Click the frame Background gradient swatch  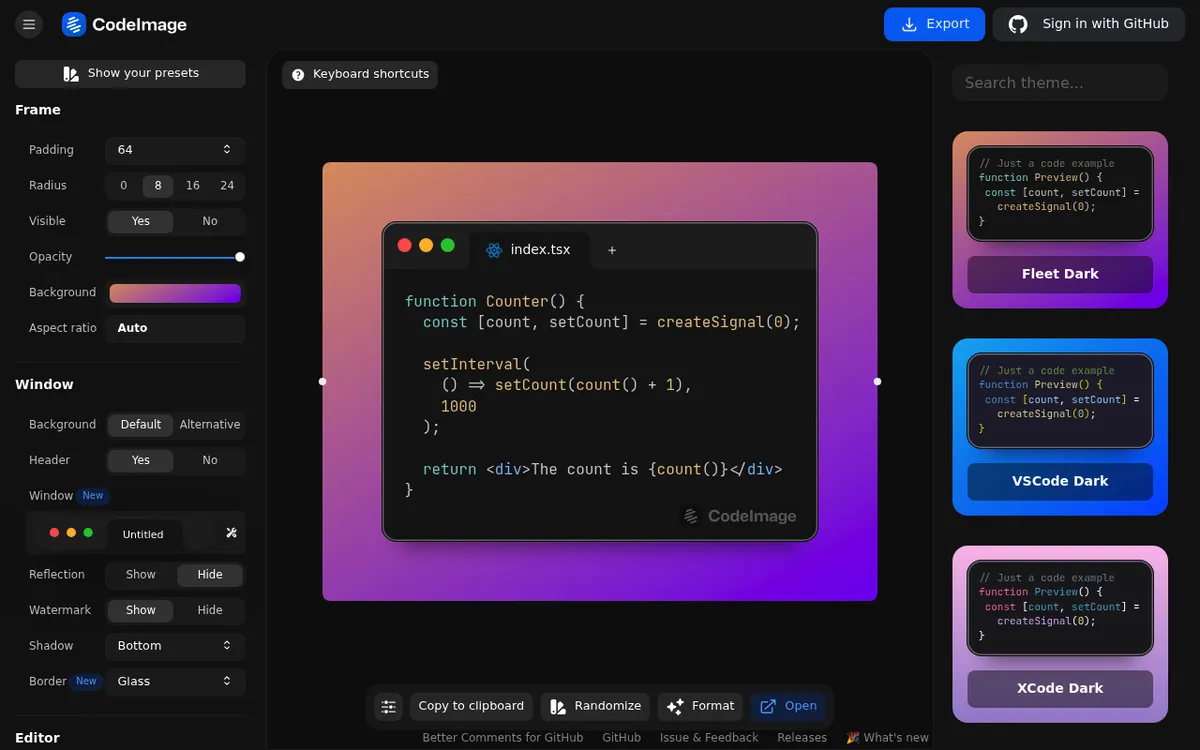175,293
